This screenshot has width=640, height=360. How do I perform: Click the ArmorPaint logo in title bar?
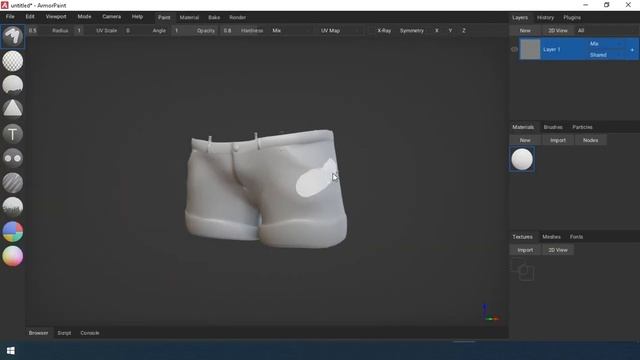[x=4, y=5]
